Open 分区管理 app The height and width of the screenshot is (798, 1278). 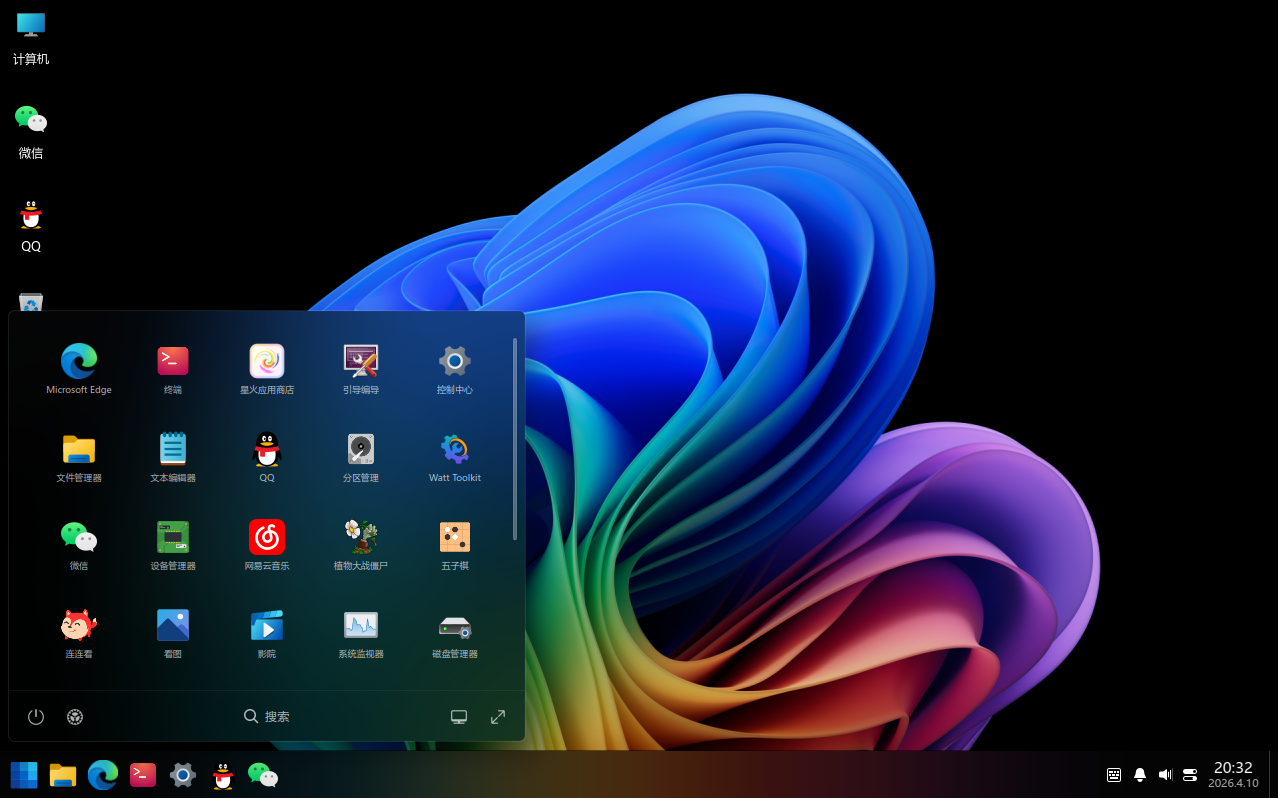pos(361,457)
